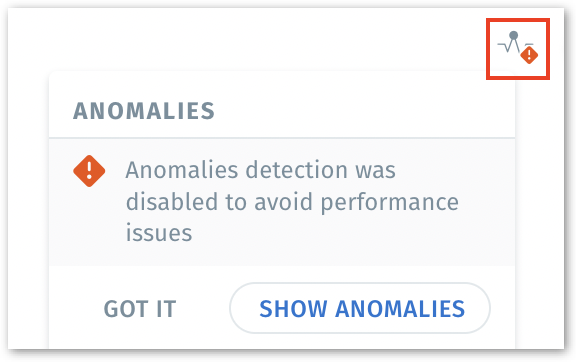This screenshot has width=576, height=362.
Task: Click the ANOMALIES header title
Action: 144,111
